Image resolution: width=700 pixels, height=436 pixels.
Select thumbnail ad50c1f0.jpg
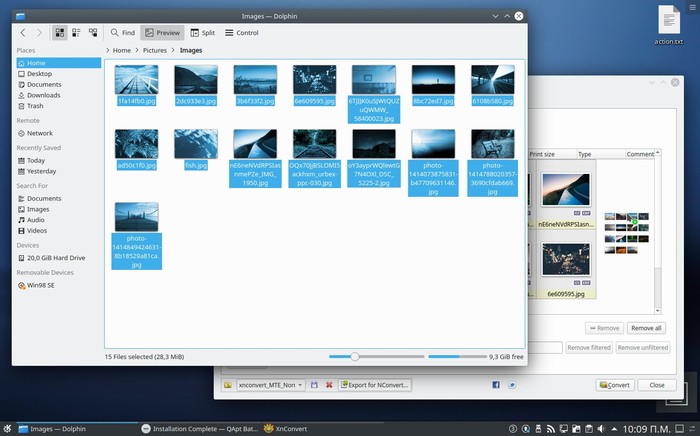pyautogui.click(x=136, y=144)
